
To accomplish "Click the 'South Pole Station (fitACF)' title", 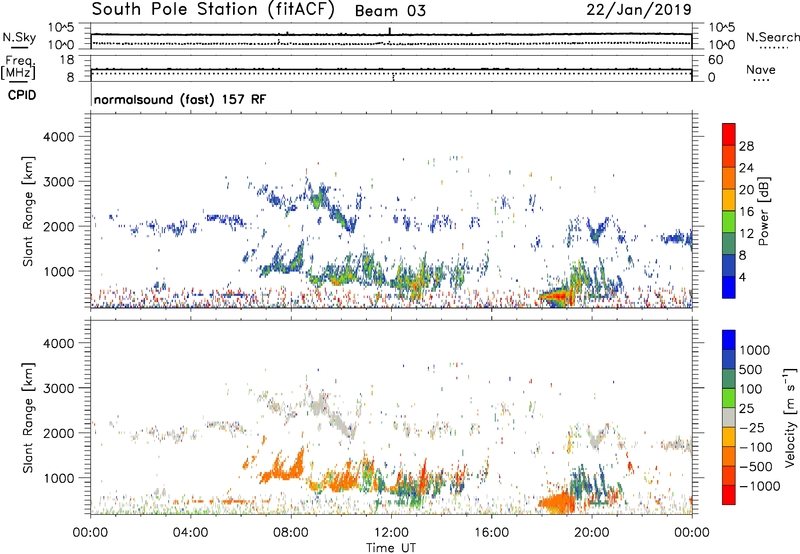I will pyautogui.click(x=213, y=10).
